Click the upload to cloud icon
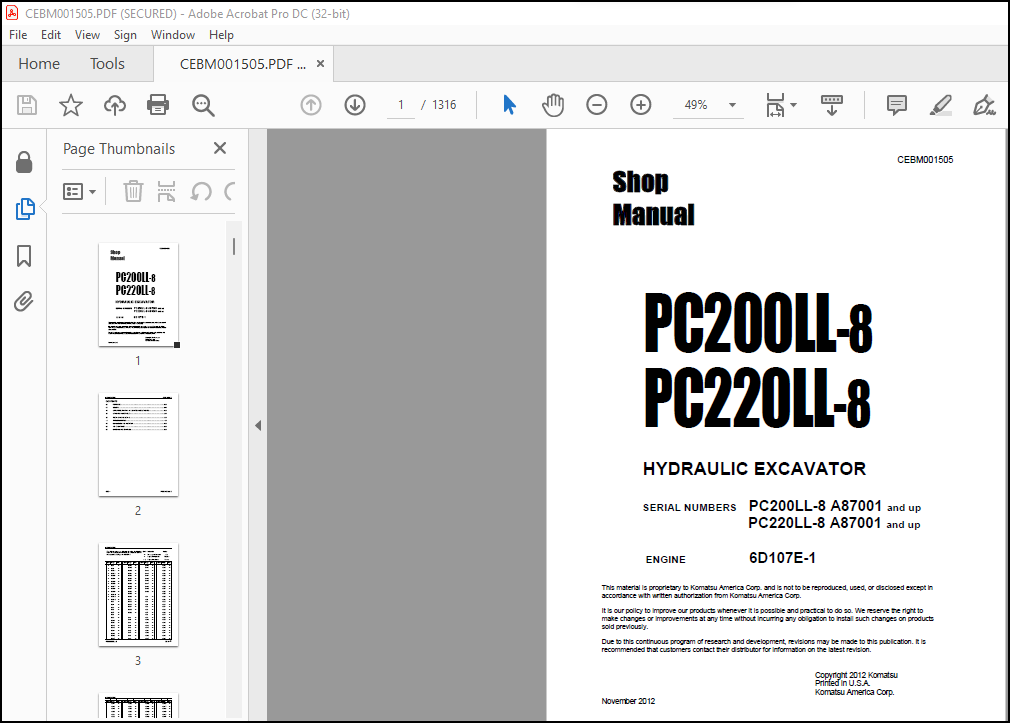The width and height of the screenshot is (1010, 723). click(115, 105)
